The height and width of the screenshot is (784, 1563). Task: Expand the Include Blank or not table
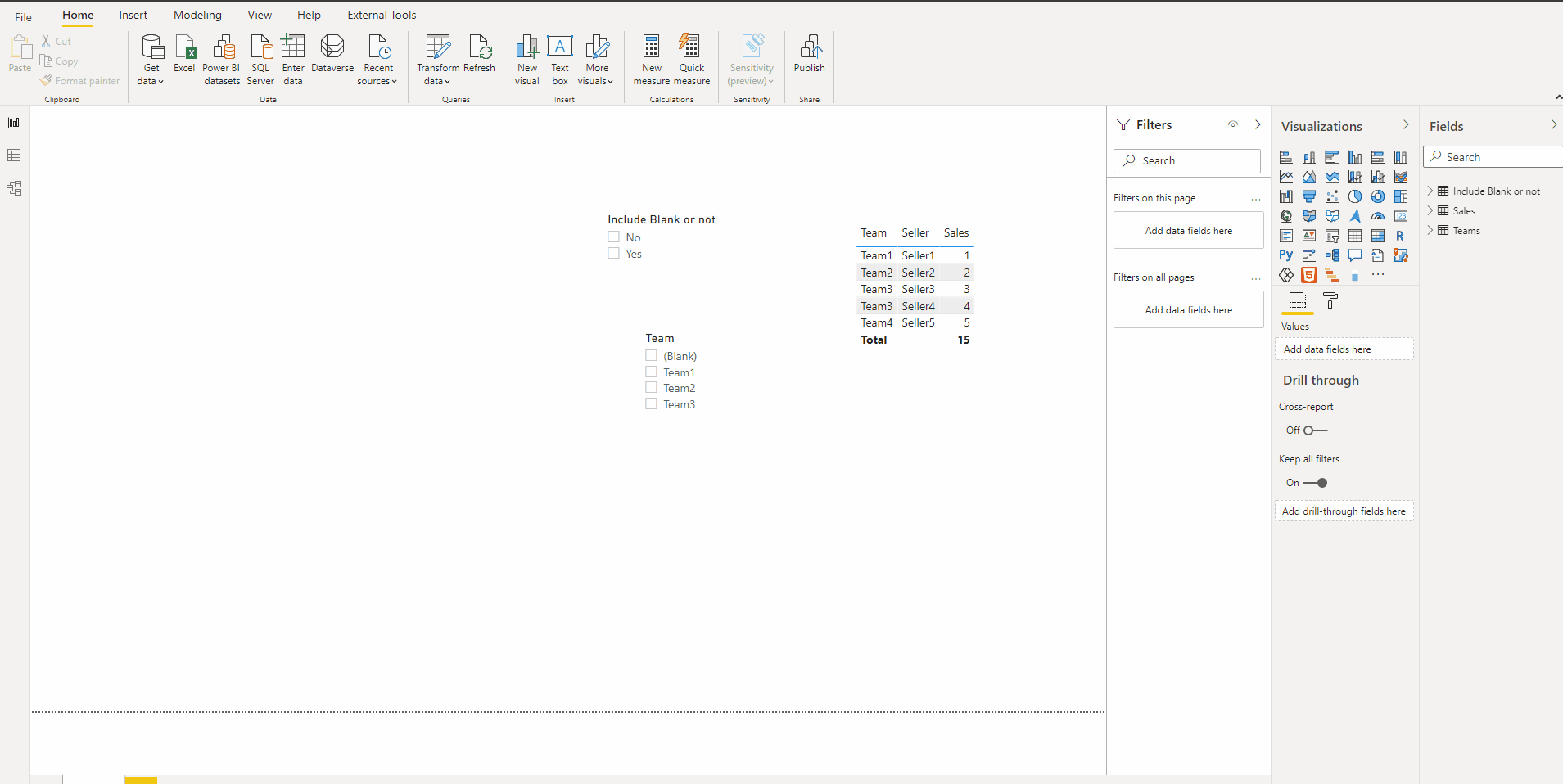coord(1430,191)
